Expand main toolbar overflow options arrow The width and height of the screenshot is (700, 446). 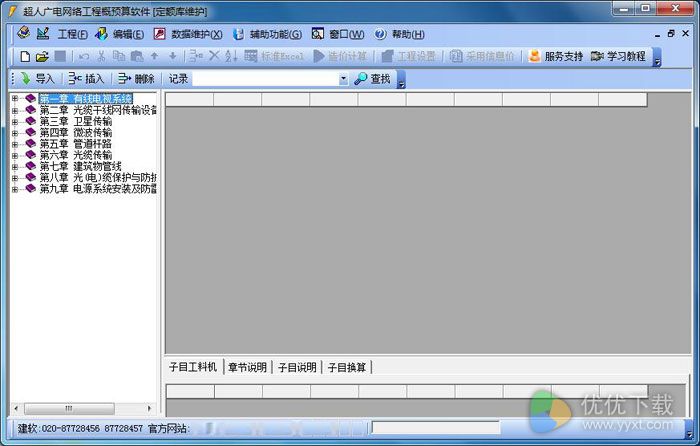657,58
